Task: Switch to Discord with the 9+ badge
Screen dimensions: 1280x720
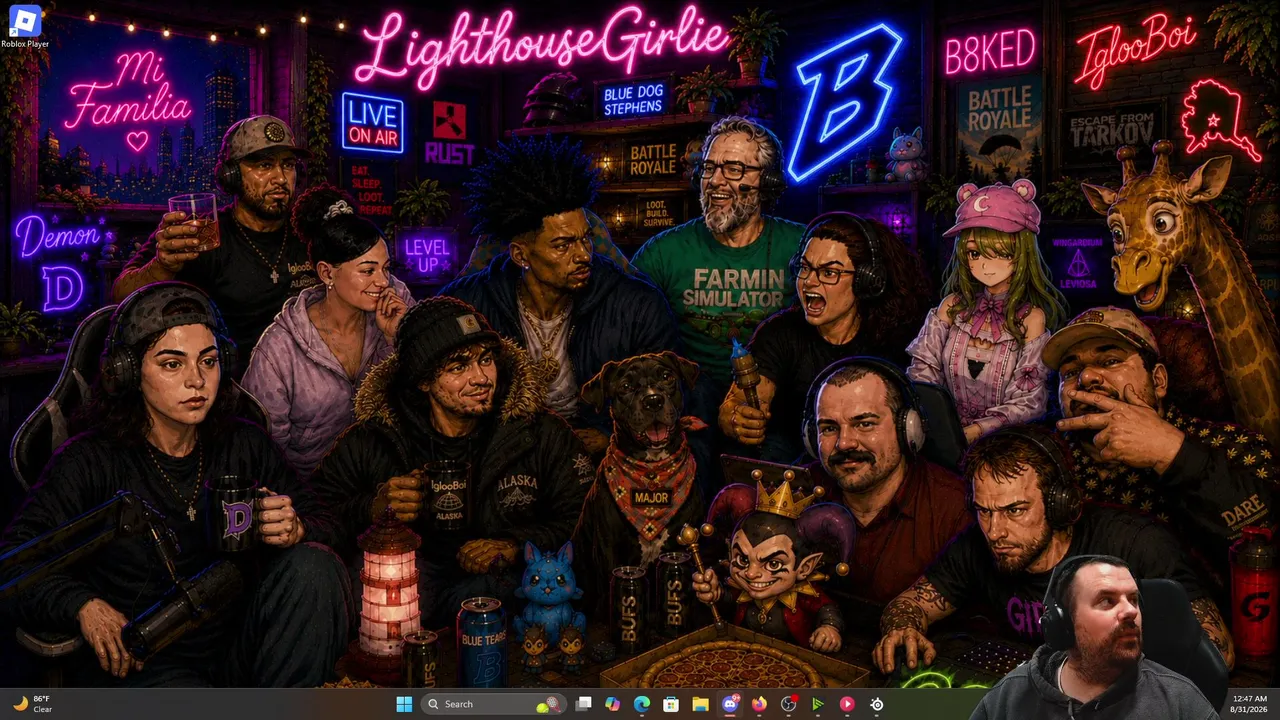Action: [730, 704]
